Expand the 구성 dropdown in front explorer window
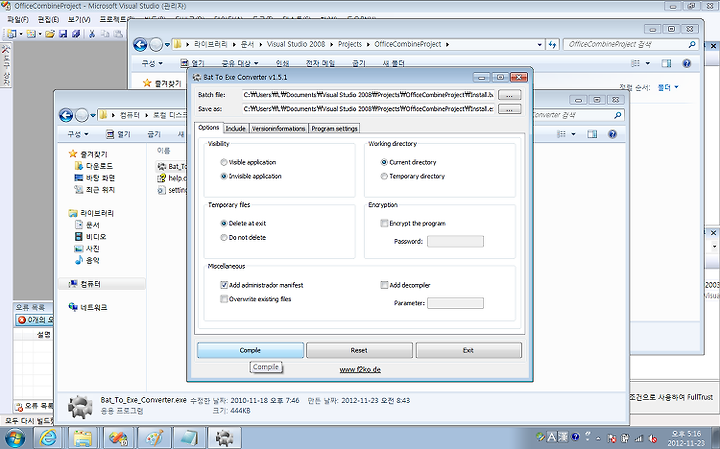Viewport: 720px width, 449px height. 78,134
